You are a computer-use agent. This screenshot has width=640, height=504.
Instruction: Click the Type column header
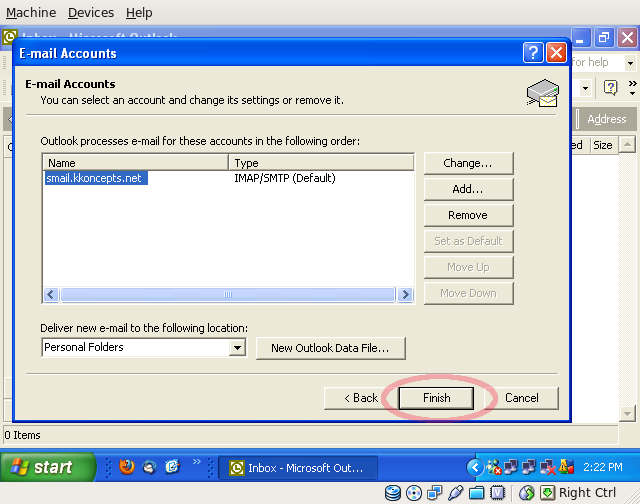(x=321, y=163)
